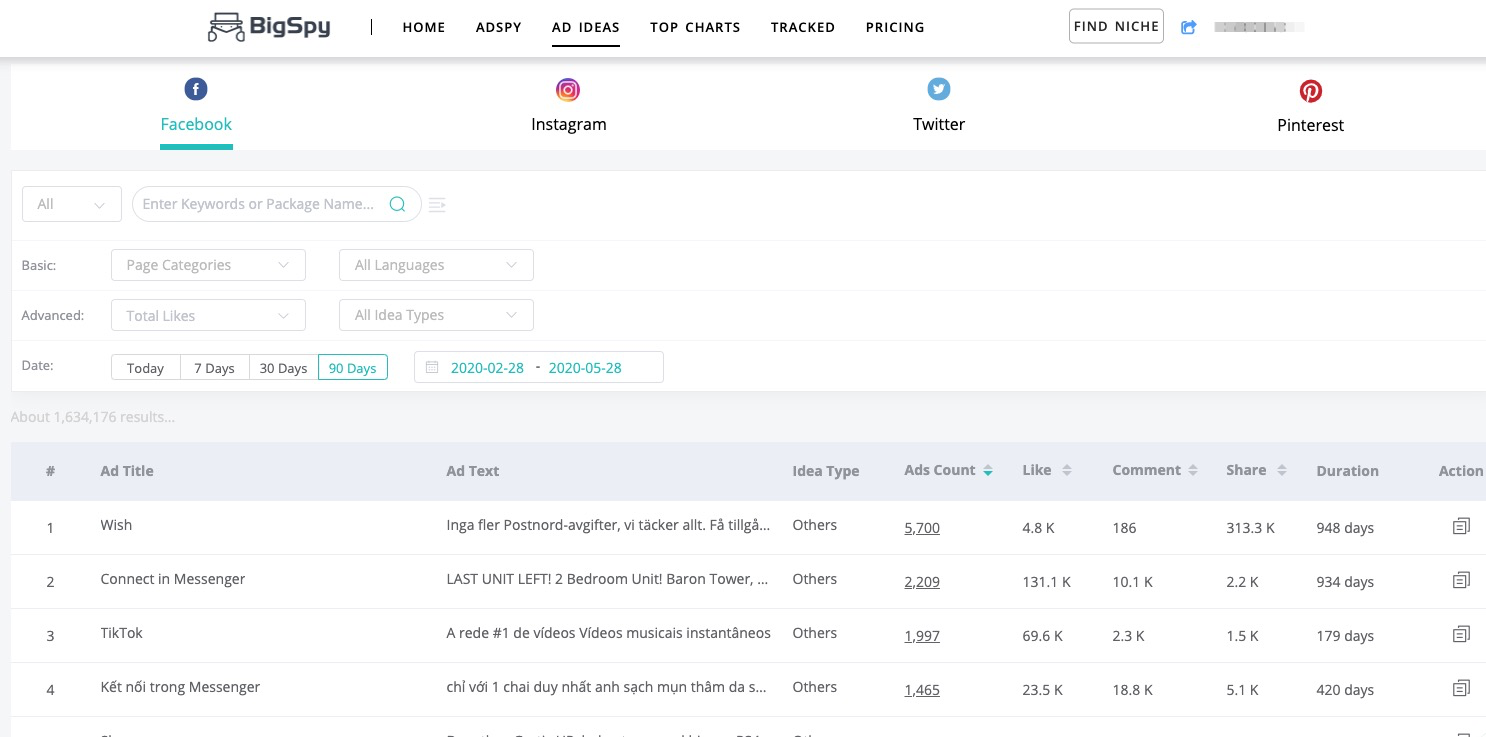Viewport: 1486px width, 737px height.
Task: Click the search magnifier icon
Action: click(x=397, y=204)
